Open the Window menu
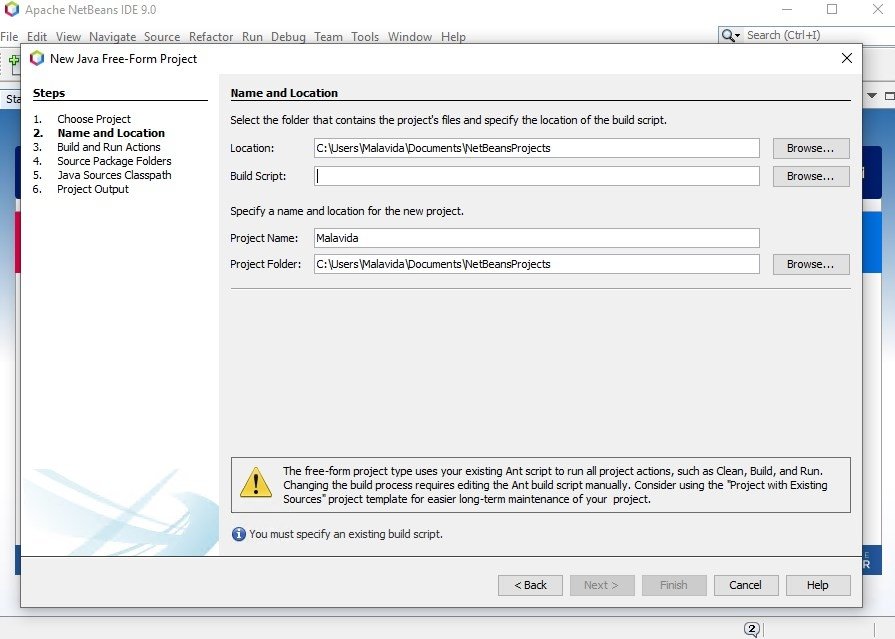895x639 pixels. click(x=410, y=37)
